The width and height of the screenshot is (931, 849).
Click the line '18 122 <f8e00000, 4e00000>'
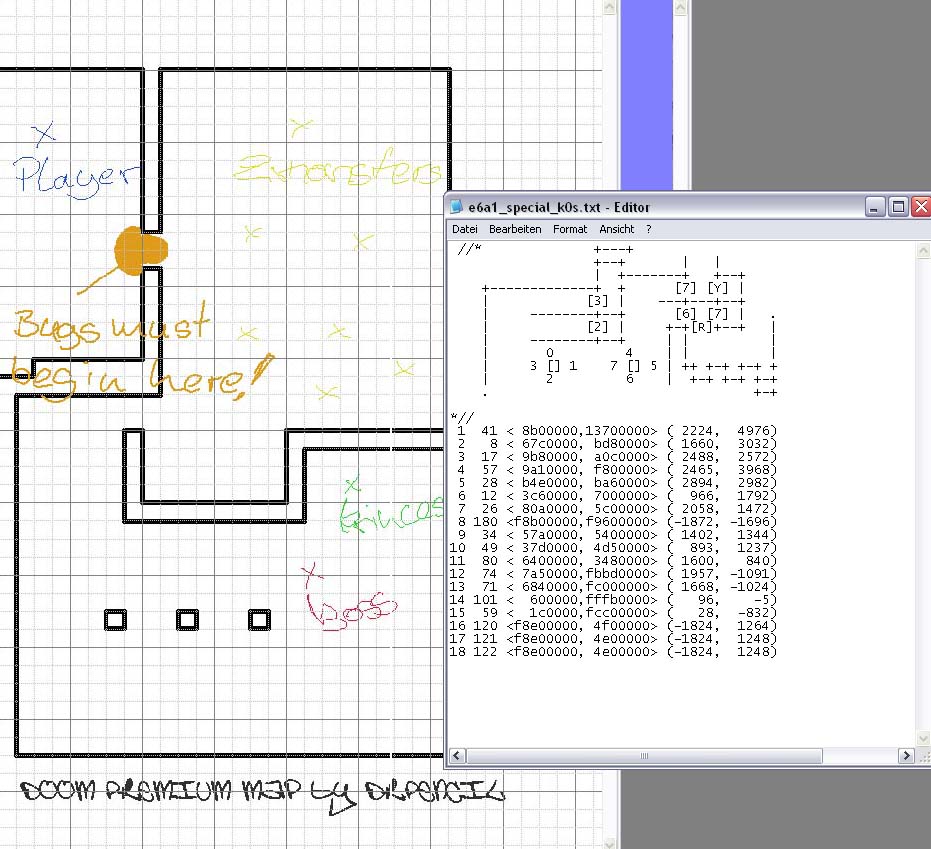(554, 651)
